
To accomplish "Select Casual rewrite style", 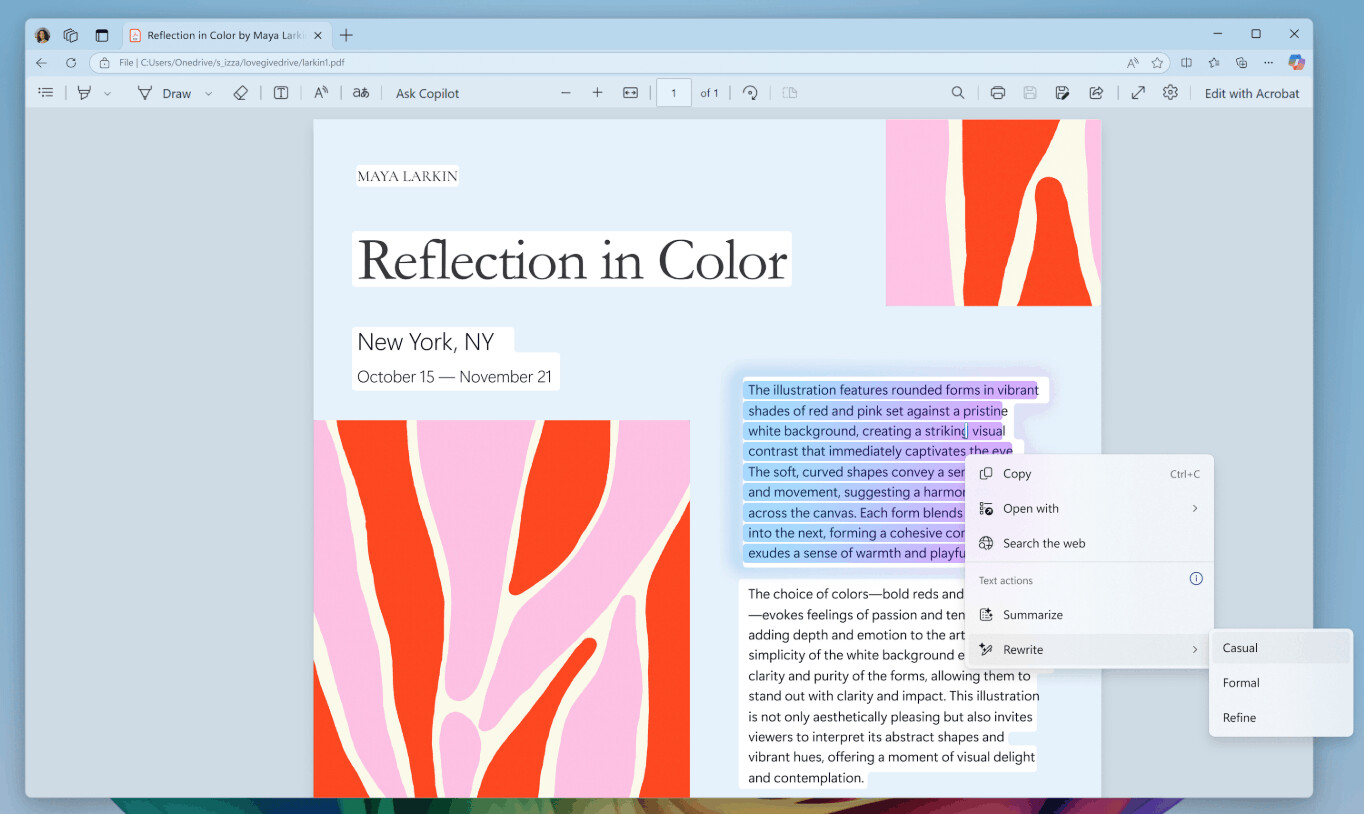I will click(x=1280, y=648).
